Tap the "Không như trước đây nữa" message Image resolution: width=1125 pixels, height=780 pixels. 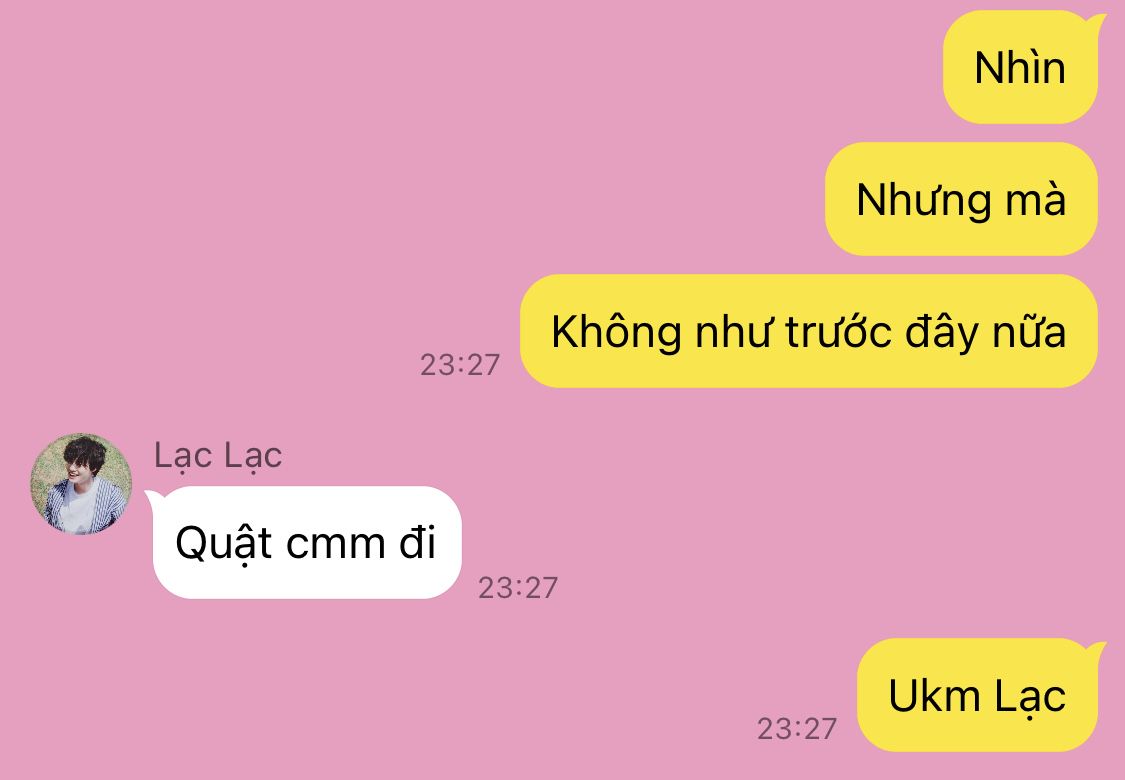(809, 332)
